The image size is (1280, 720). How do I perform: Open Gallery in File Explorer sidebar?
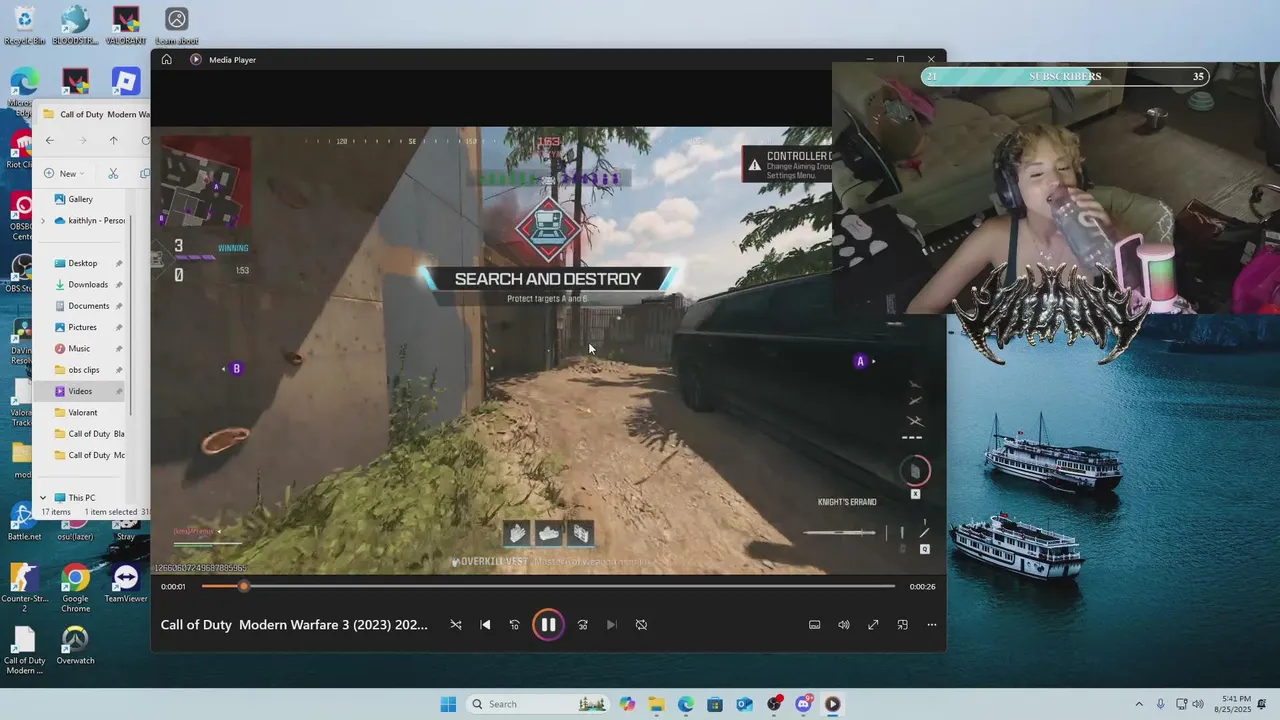coord(80,199)
